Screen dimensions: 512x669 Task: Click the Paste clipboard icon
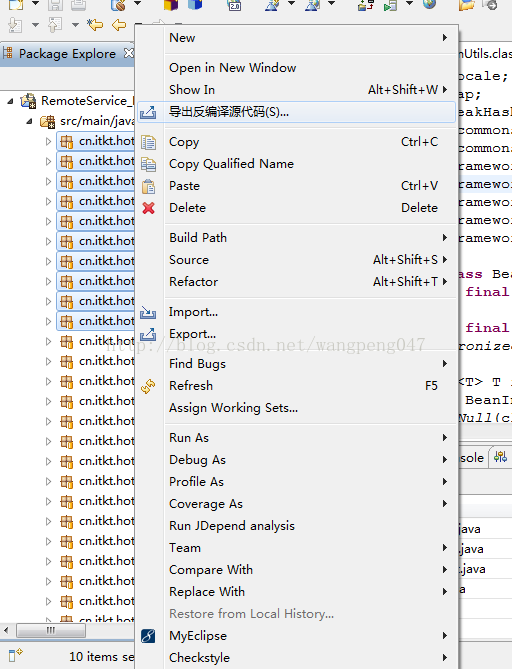(148, 186)
